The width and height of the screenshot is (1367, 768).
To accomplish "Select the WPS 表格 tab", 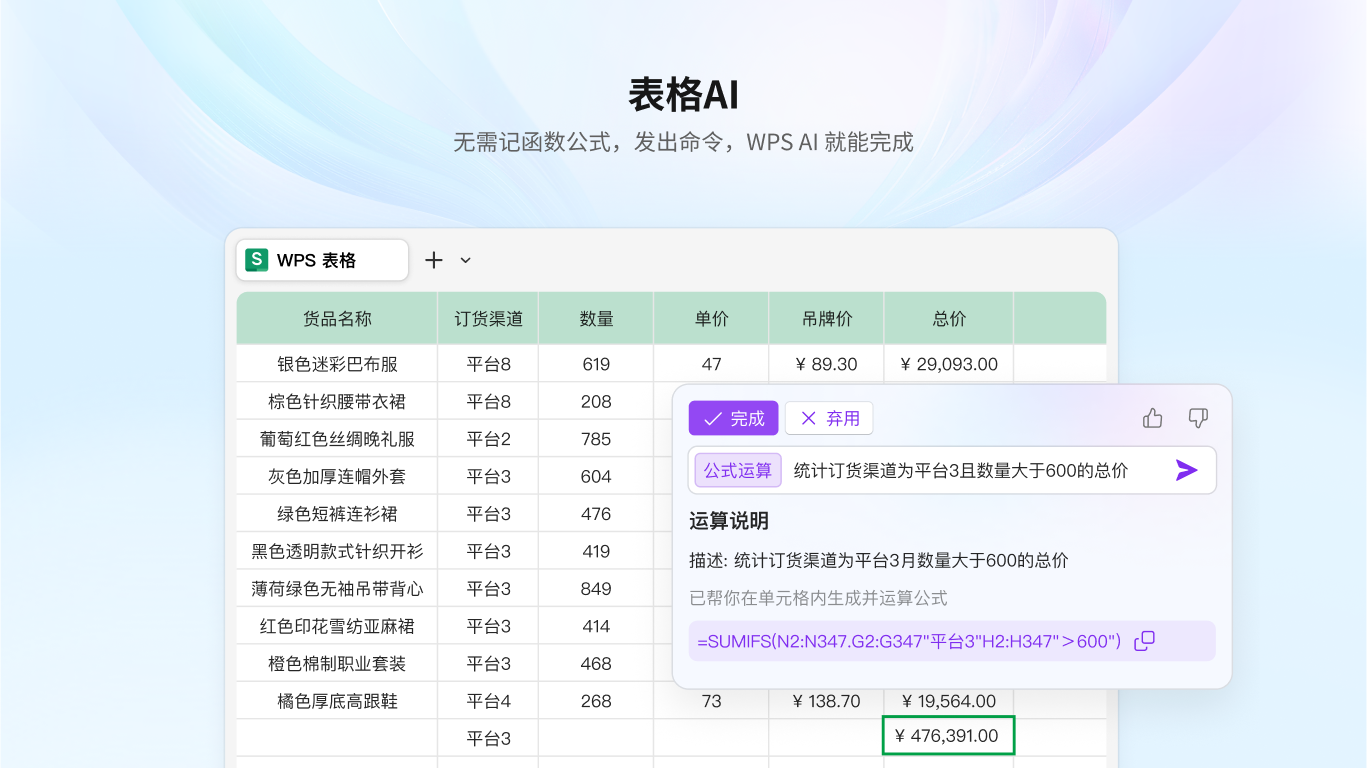I will pos(322,260).
